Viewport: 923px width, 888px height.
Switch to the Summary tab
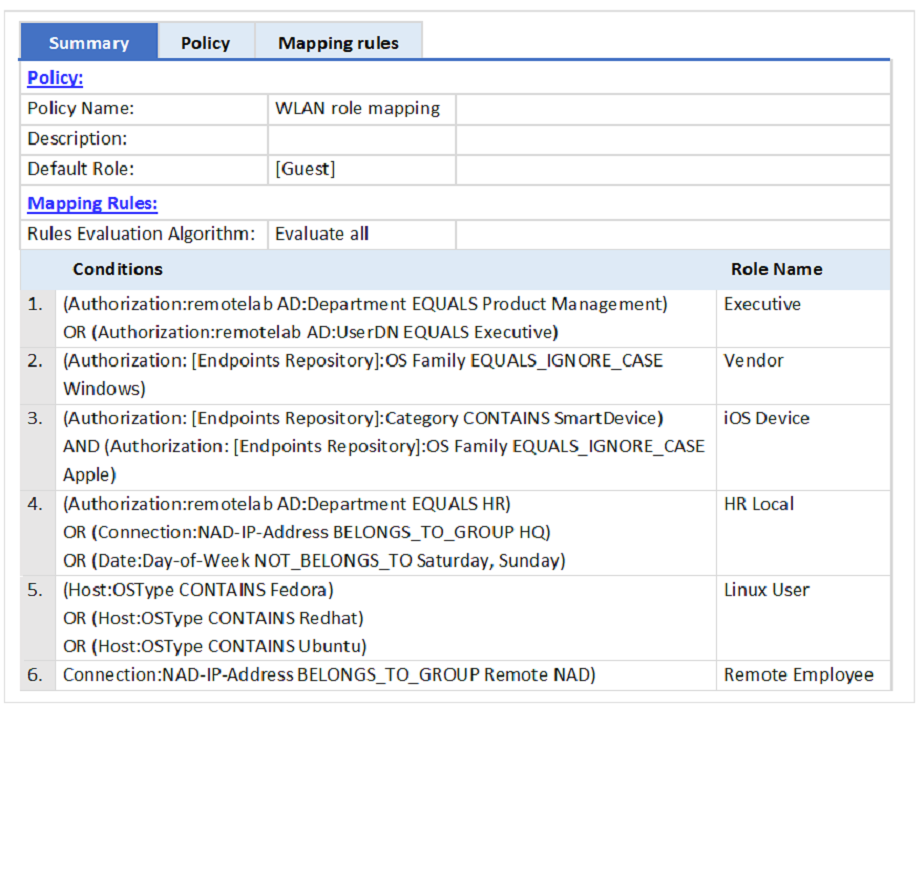(x=88, y=43)
